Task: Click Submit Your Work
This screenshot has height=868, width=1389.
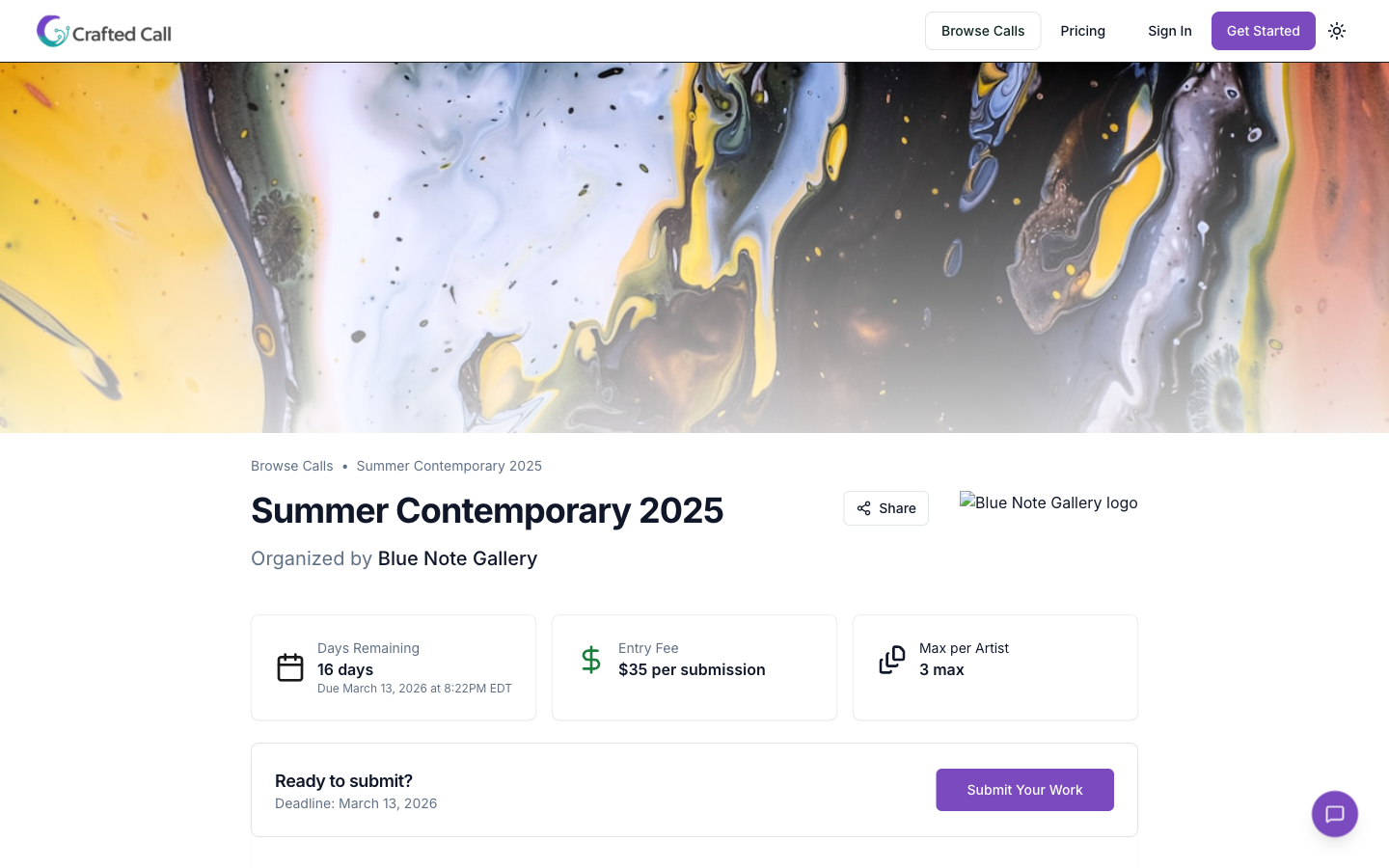Action: [x=1024, y=790]
